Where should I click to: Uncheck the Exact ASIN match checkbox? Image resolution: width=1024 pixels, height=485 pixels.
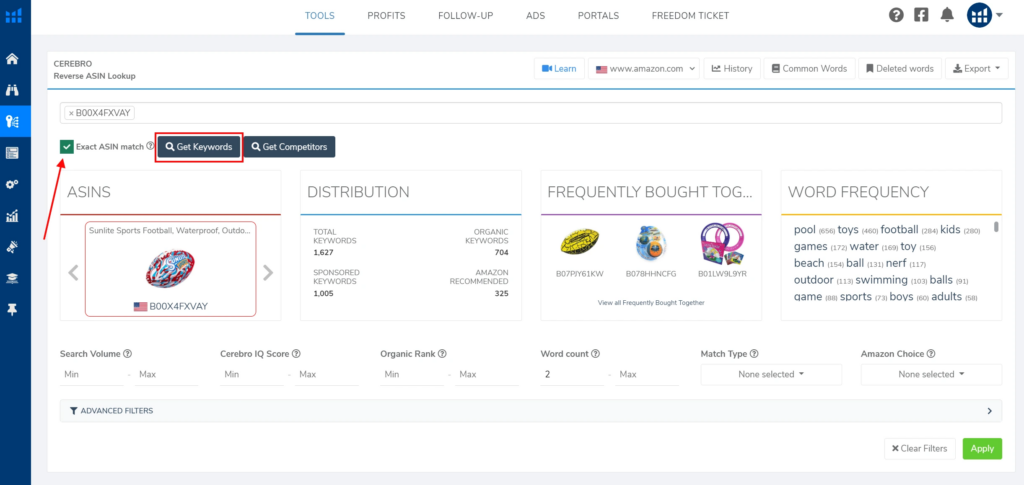tap(67, 147)
